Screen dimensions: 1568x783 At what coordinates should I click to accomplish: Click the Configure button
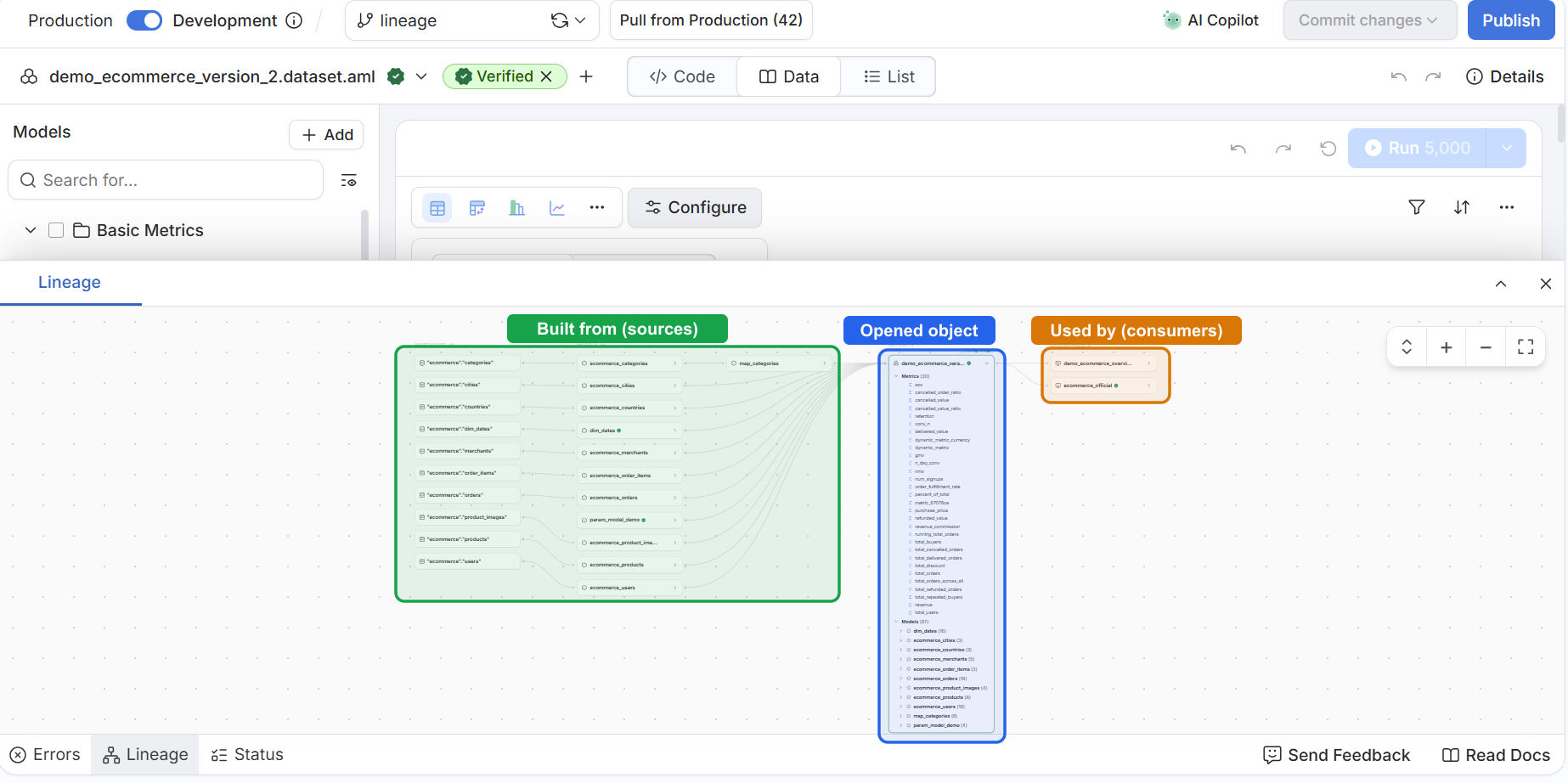click(x=695, y=208)
